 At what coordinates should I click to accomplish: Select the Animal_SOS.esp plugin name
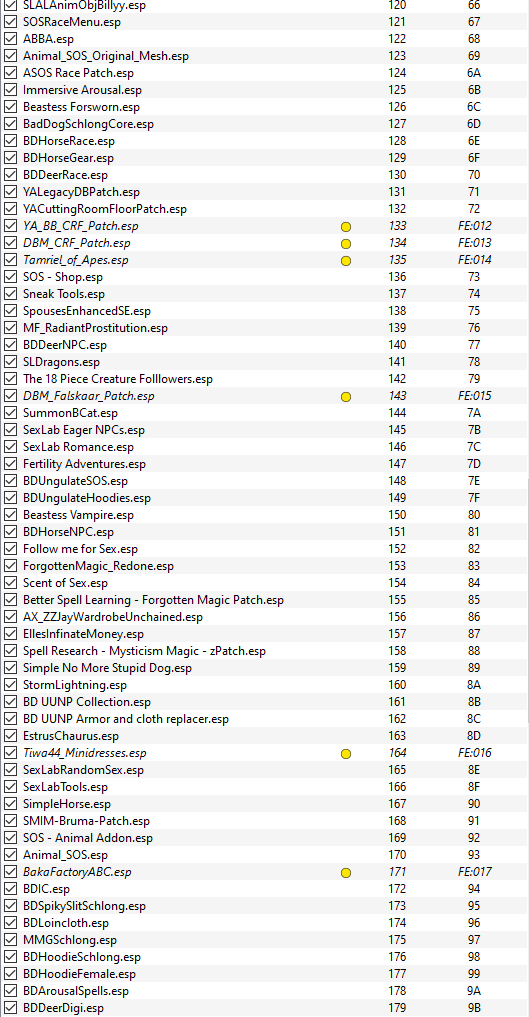[x=65, y=855]
